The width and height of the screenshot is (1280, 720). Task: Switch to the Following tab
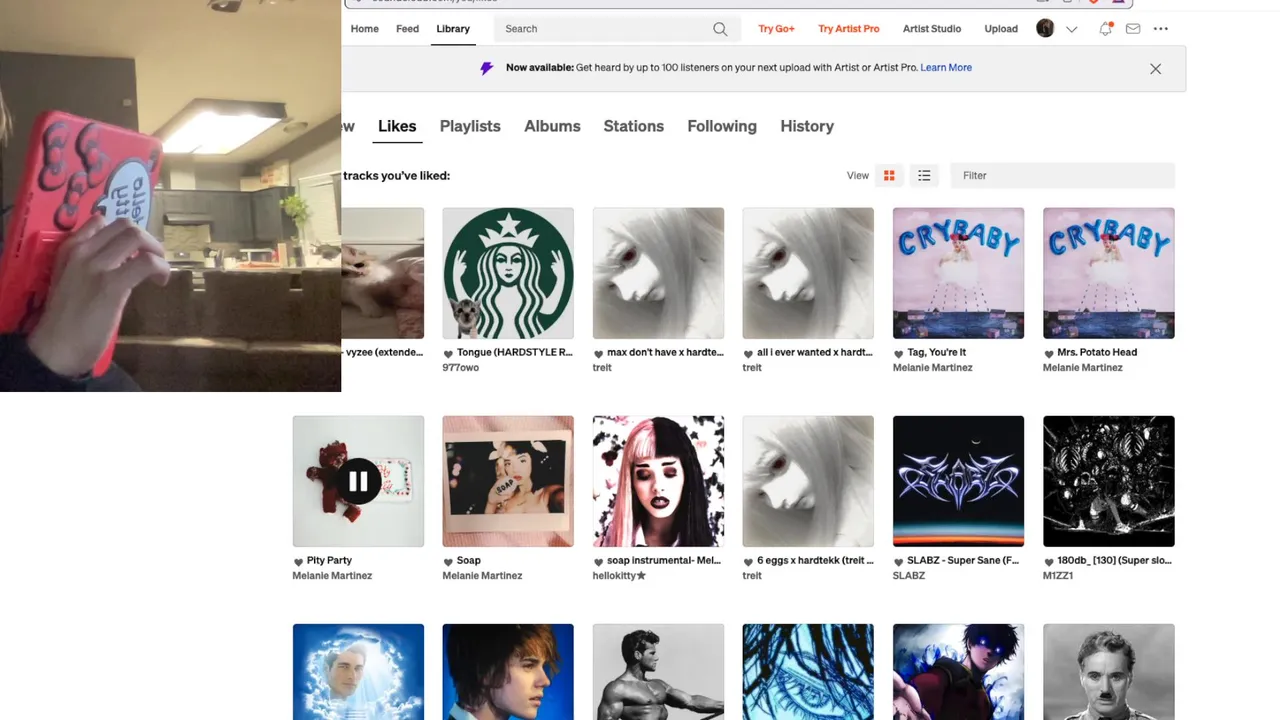tap(722, 126)
